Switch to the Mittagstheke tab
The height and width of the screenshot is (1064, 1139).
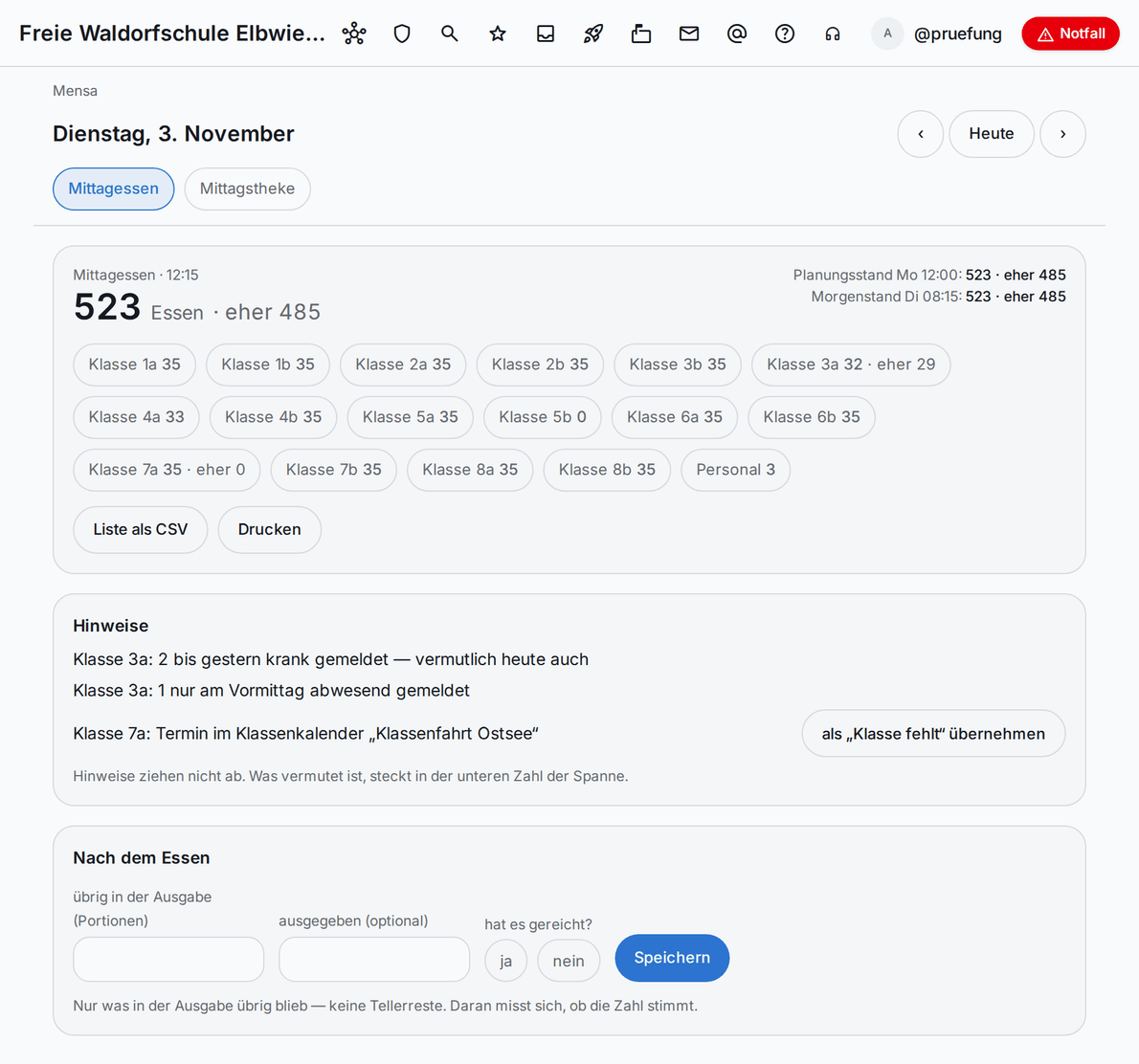[x=247, y=188]
